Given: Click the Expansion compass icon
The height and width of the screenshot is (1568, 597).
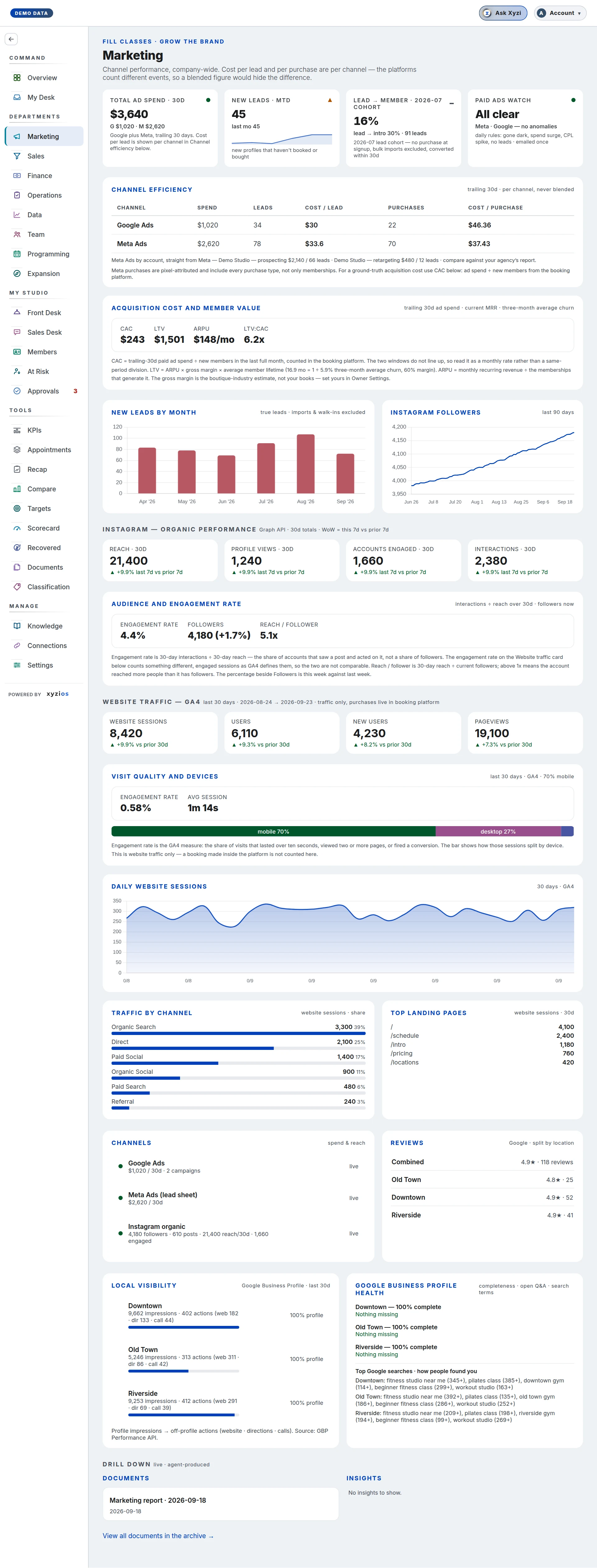Looking at the screenshot, I should 17,273.
